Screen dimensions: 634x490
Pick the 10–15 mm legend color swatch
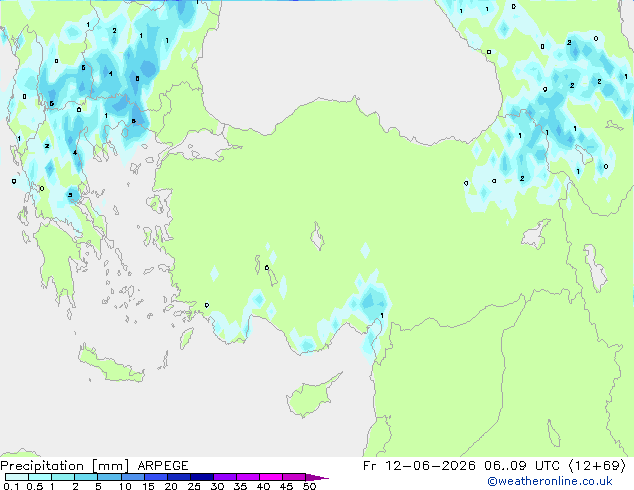pyautogui.click(x=133, y=477)
